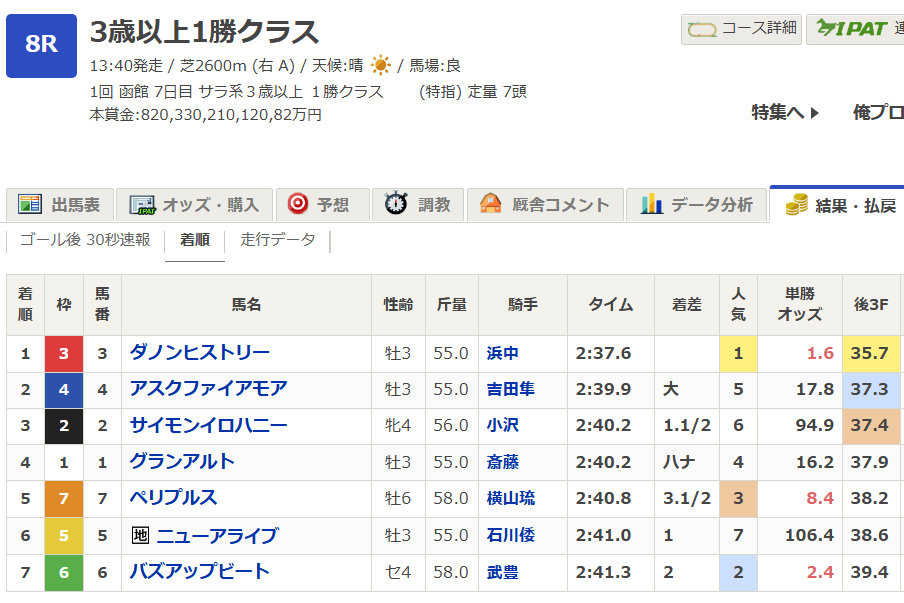Select ゴール後 30秒速報 sub-tab
Image resolution: width=904 pixels, height=603 pixels.
(x=85, y=240)
